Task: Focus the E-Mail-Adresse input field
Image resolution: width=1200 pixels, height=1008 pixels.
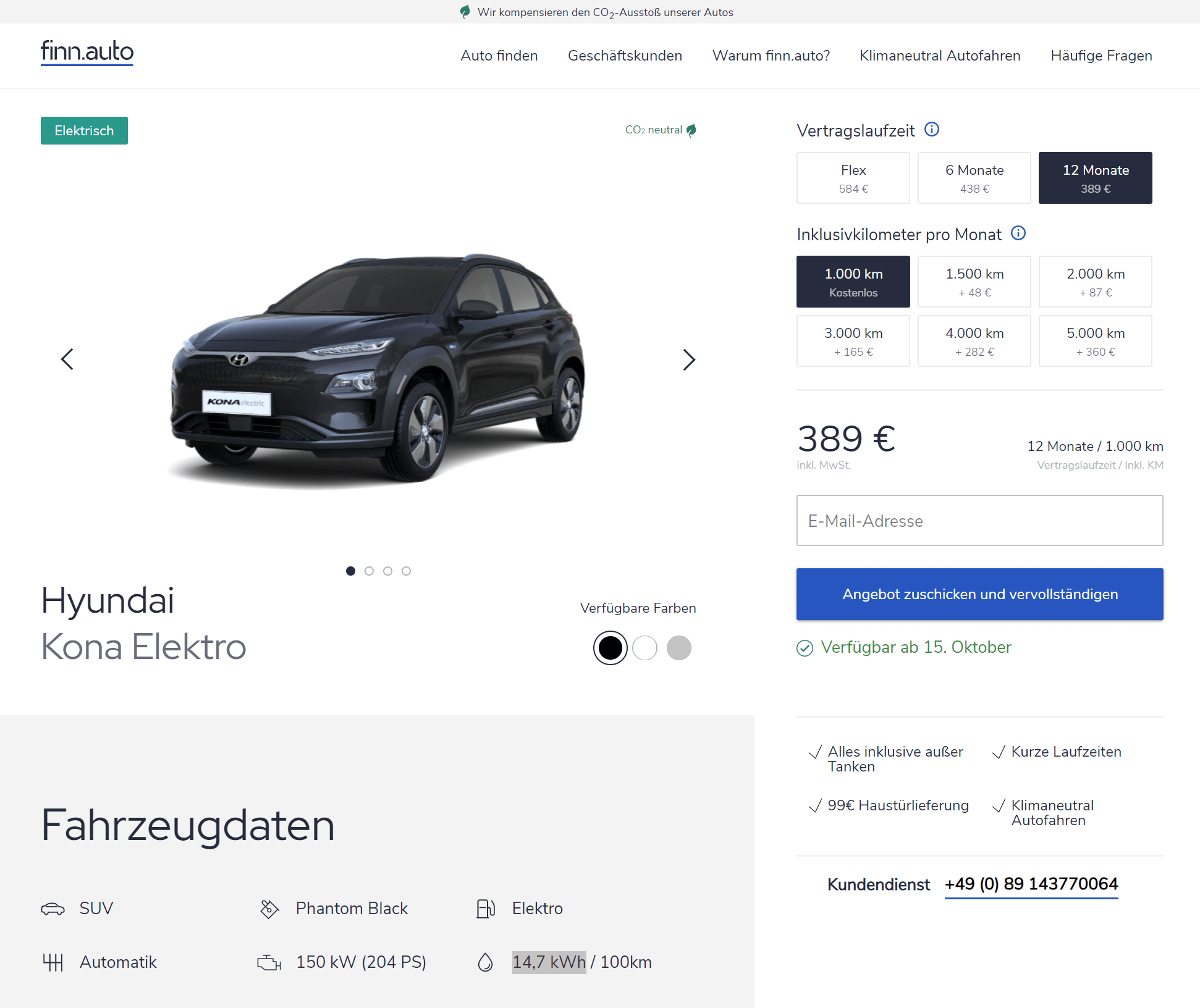Action: click(980, 521)
